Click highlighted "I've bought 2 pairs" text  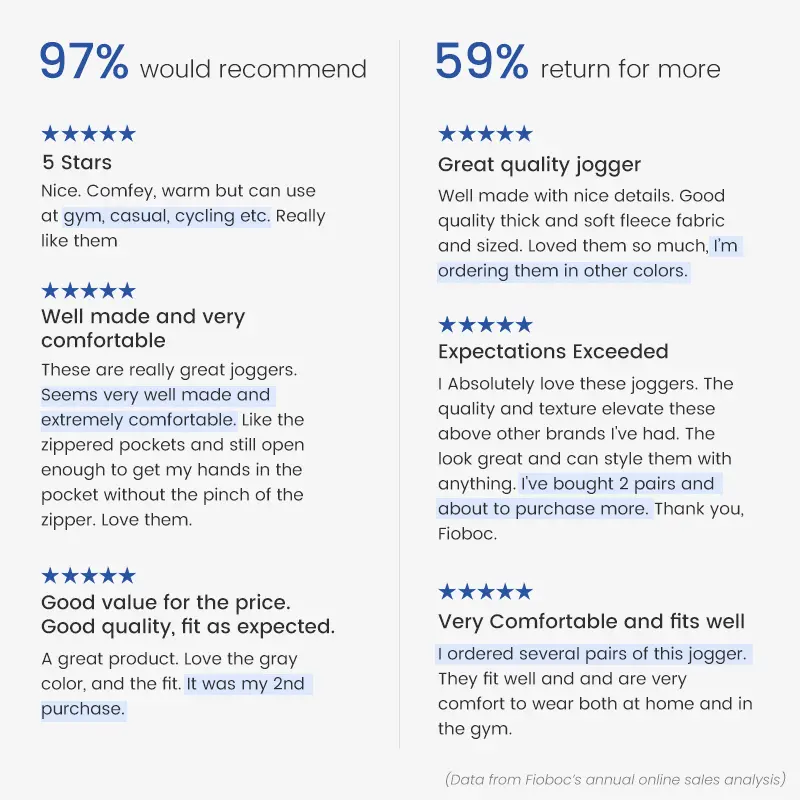click(x=618, y=484)
